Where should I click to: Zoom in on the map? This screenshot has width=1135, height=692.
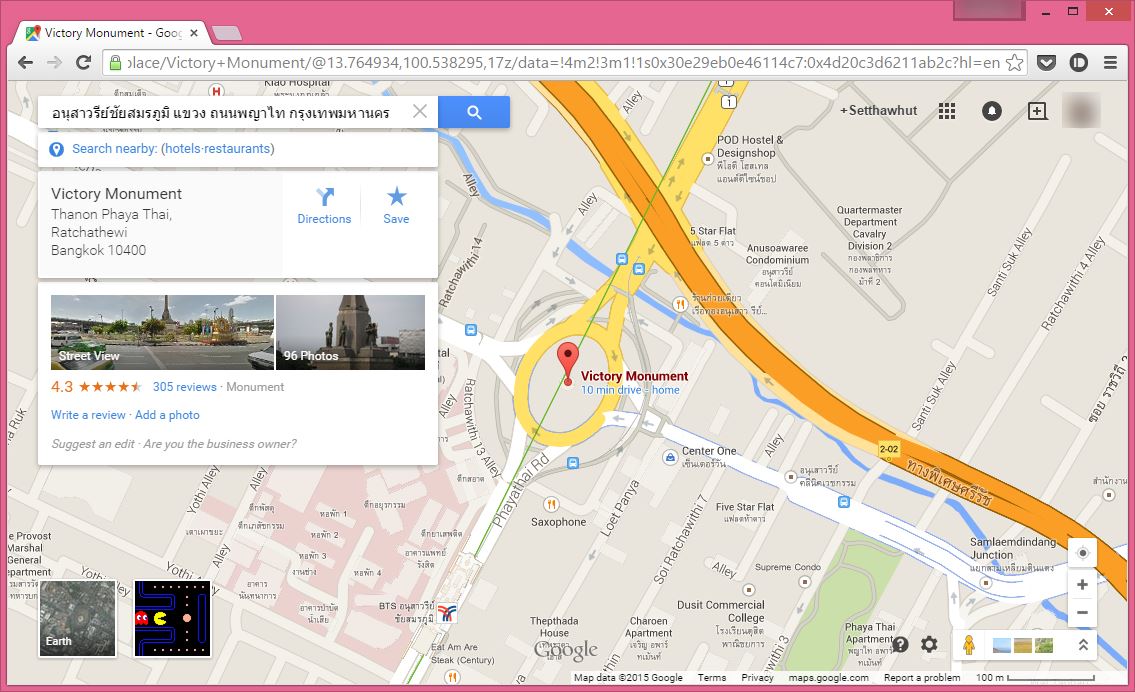coord(1082,585)
